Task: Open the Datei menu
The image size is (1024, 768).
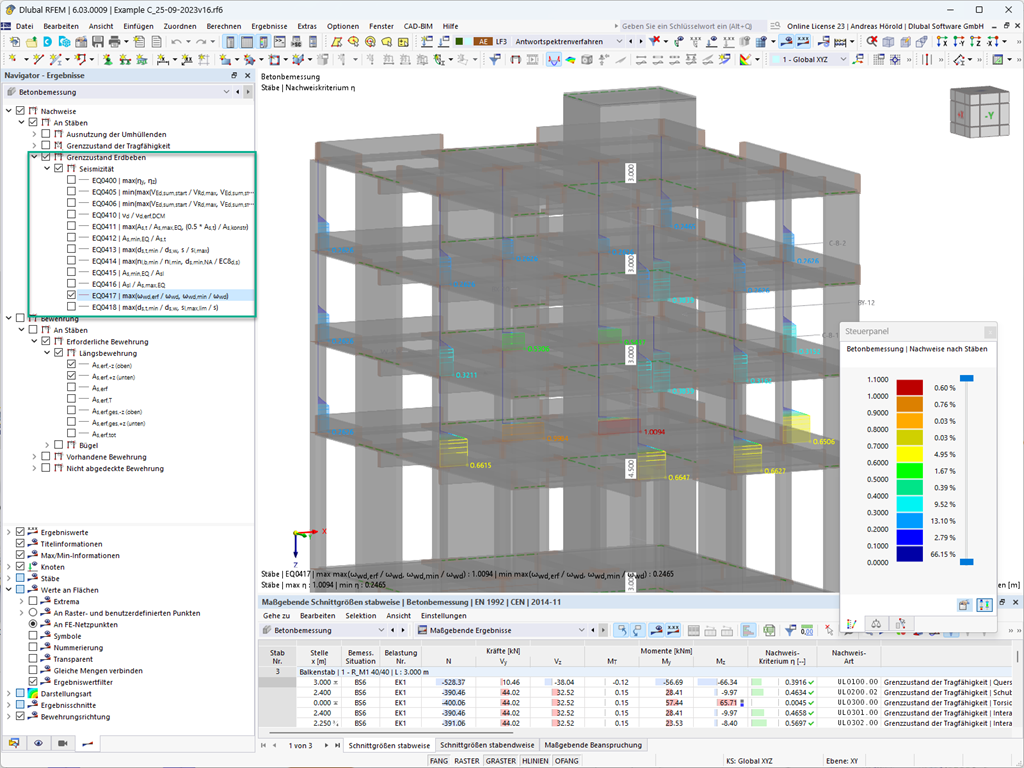Action: pyautogui.click(x=24, y=26)
